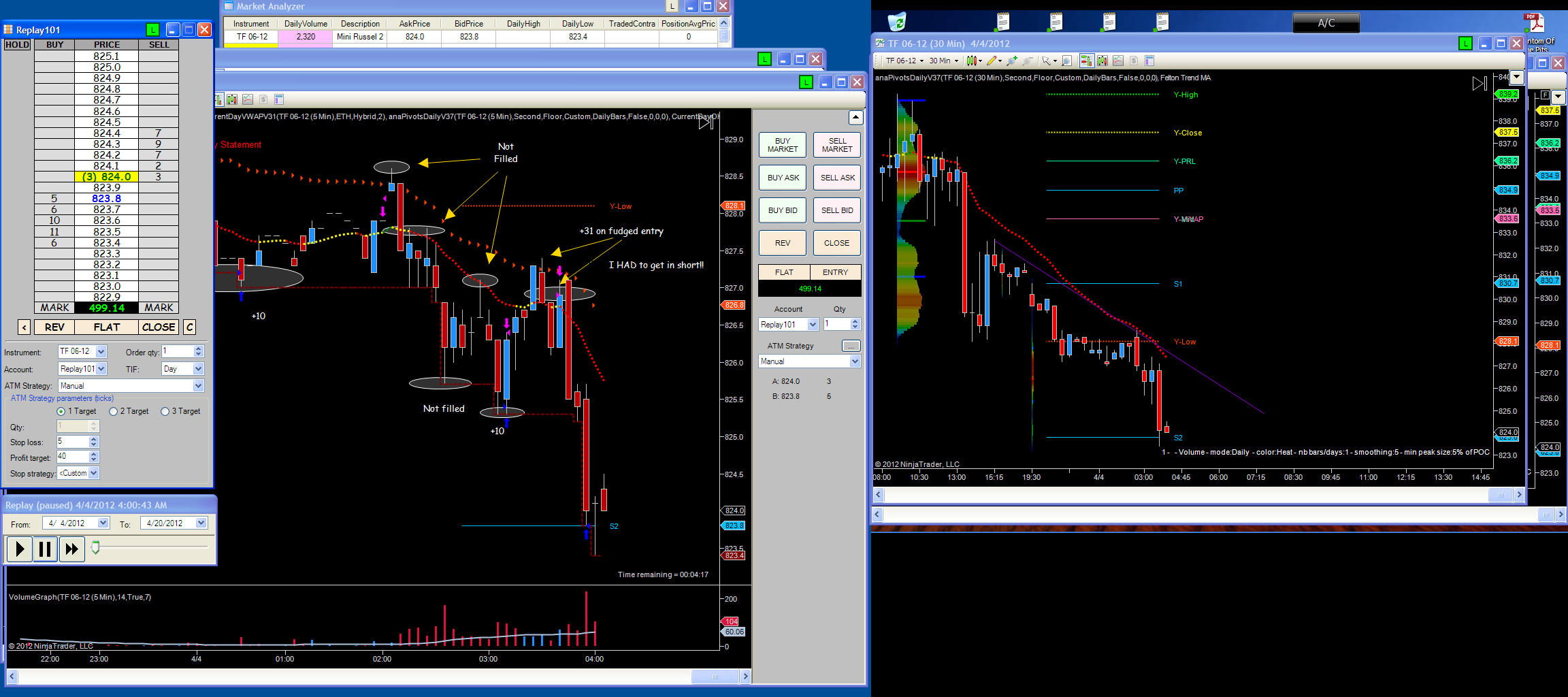The width and height of the screenshot is (1568, 697).
Task: Open the replay From date dropdown
Action: point(103,523)
